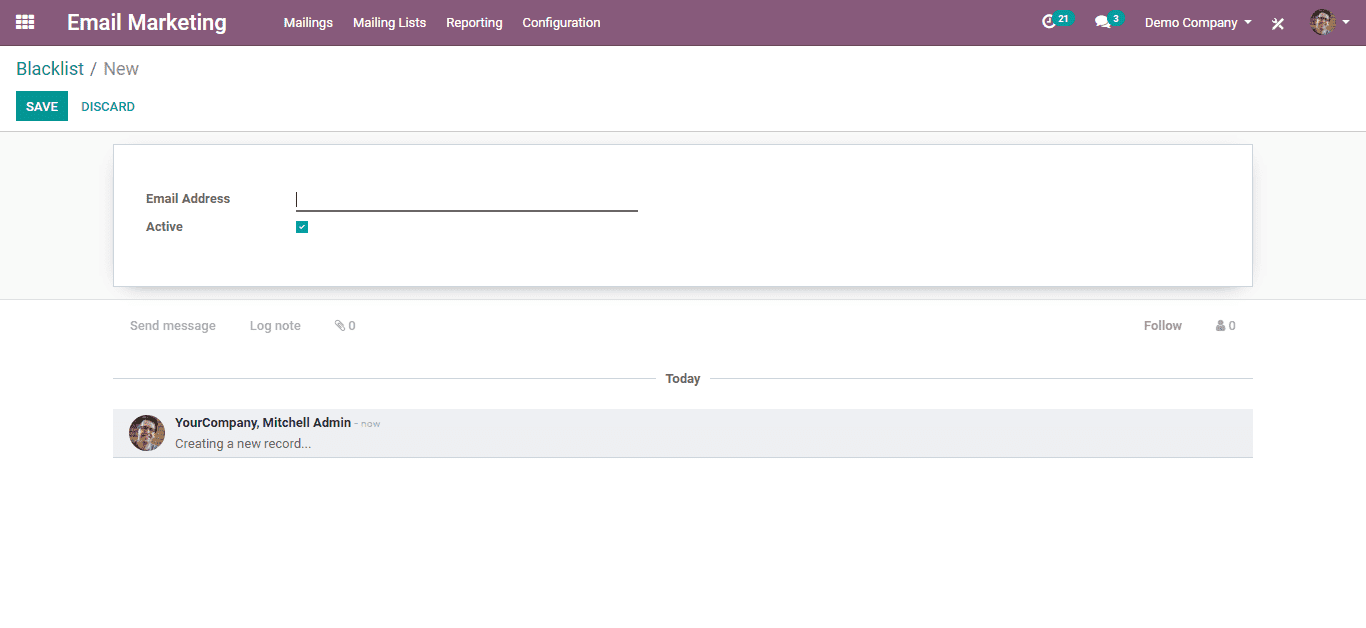
Task: Open the apps grid menu icon
Action: (x=25, y=22)
